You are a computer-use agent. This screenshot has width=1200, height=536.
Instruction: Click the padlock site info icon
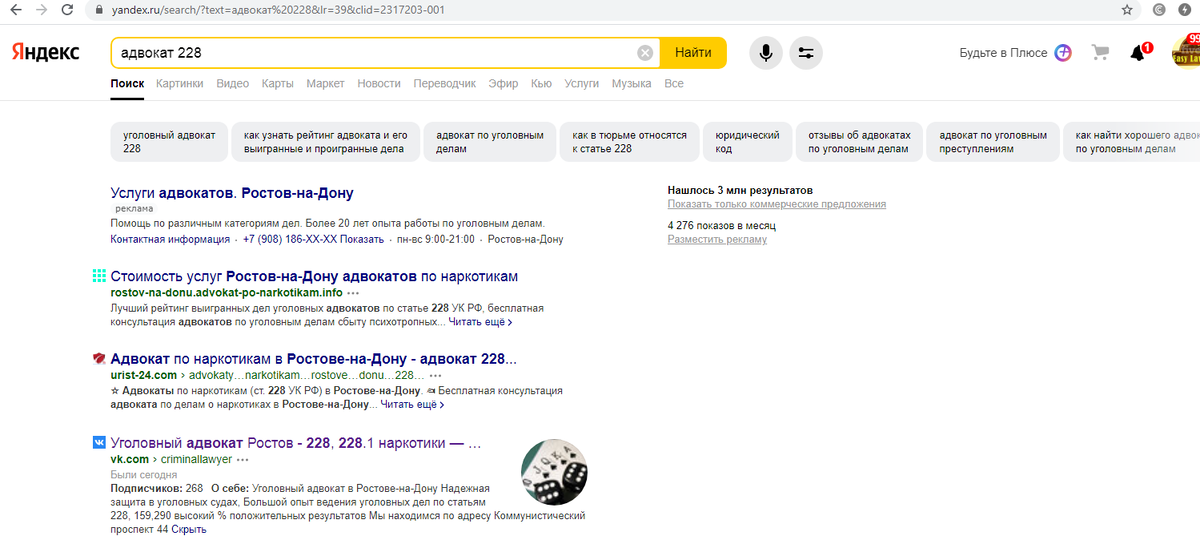[97, 10]
